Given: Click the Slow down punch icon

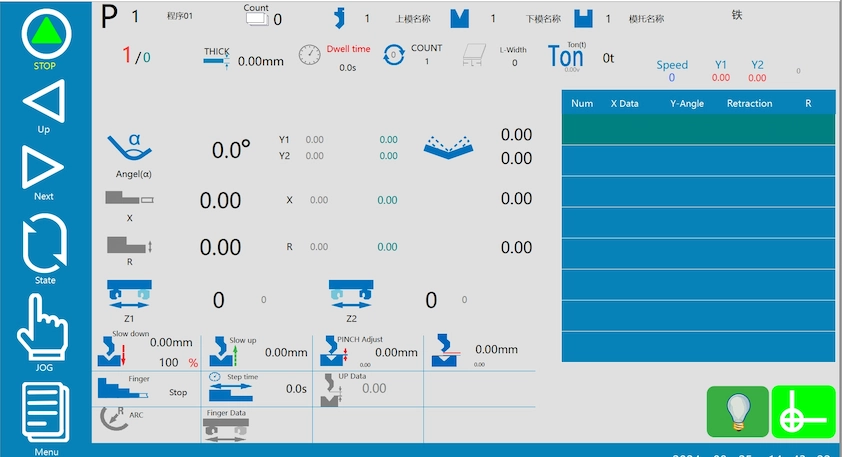Looking at the screenshot, I should [112, 352].
